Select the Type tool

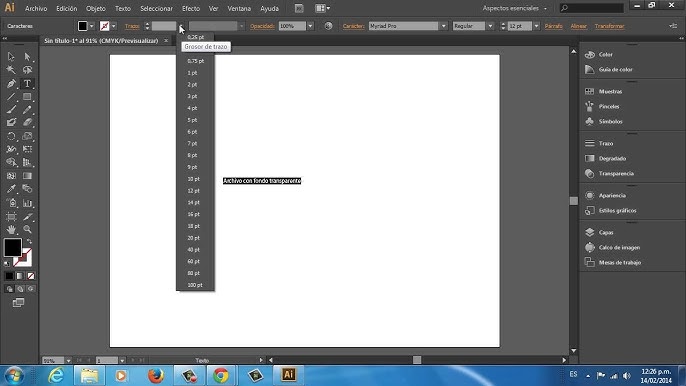27,83
